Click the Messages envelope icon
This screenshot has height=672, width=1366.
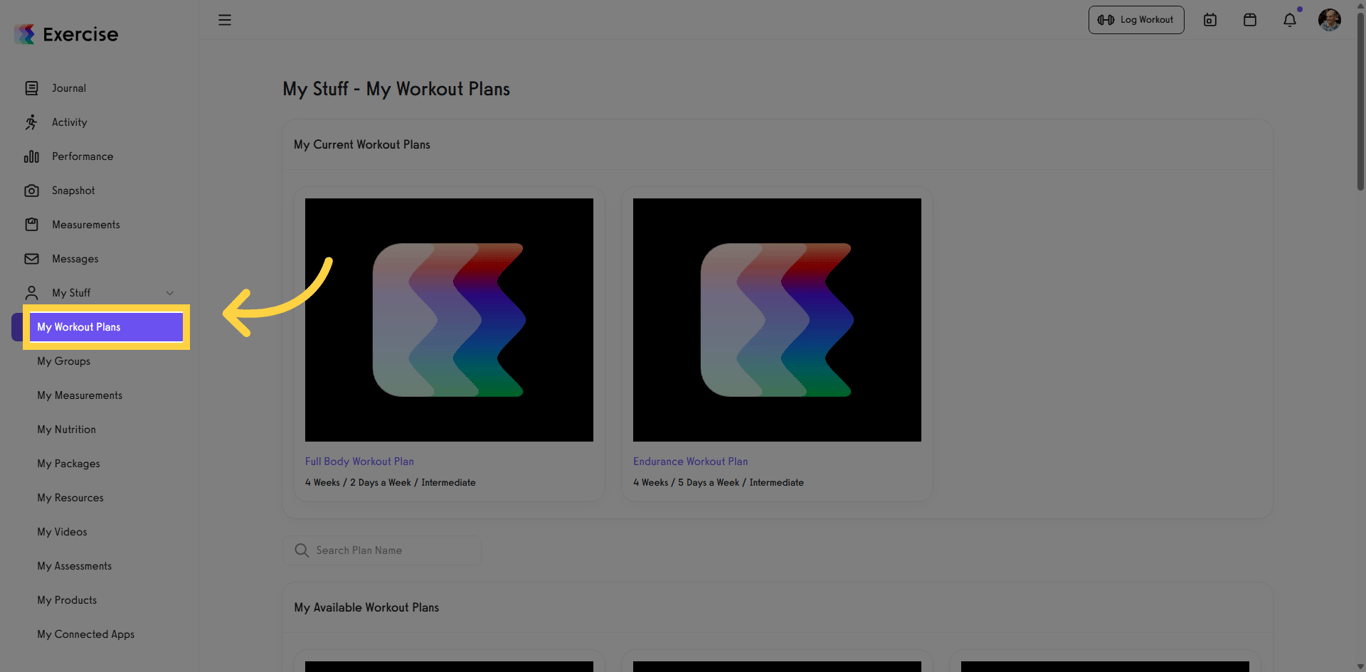coord(32,258)
